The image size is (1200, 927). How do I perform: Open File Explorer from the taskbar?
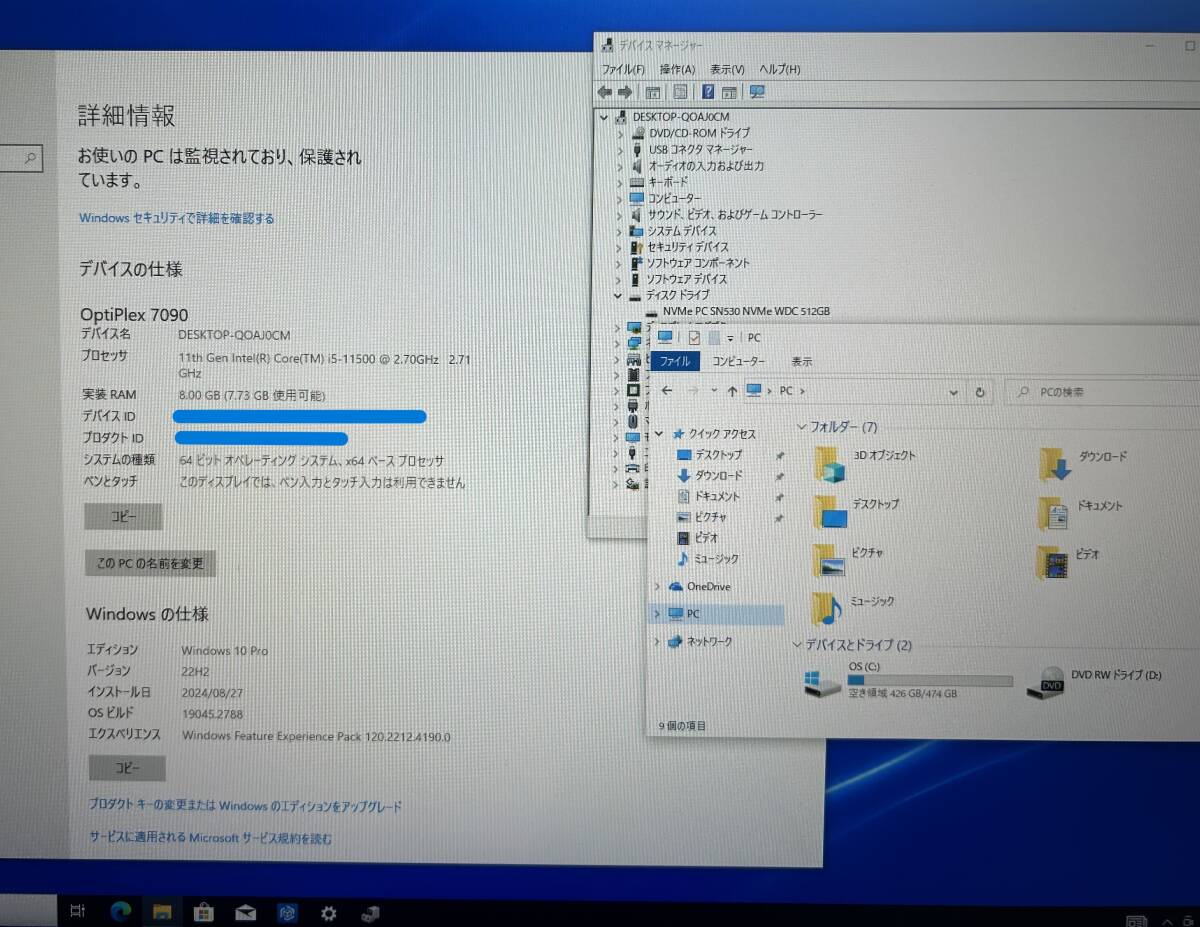click(x=162, y=912)
